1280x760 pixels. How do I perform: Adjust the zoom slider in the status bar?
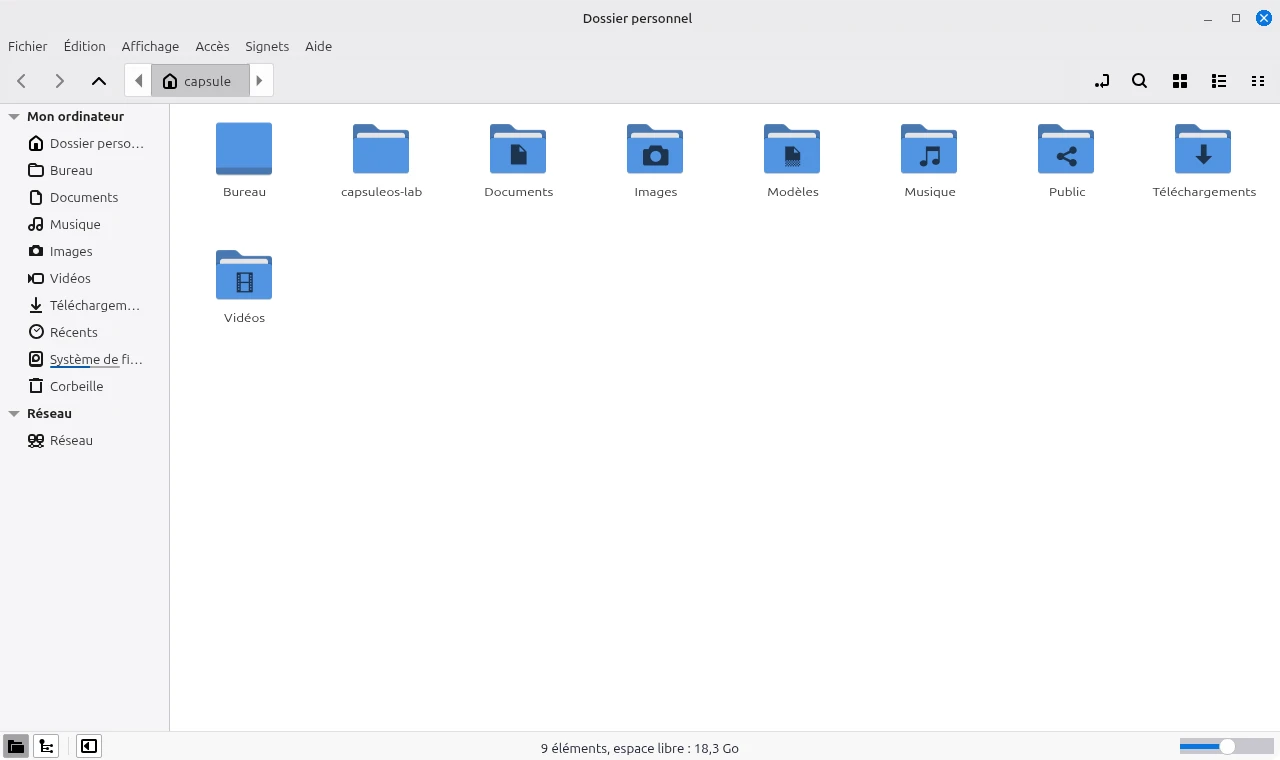1226,746
